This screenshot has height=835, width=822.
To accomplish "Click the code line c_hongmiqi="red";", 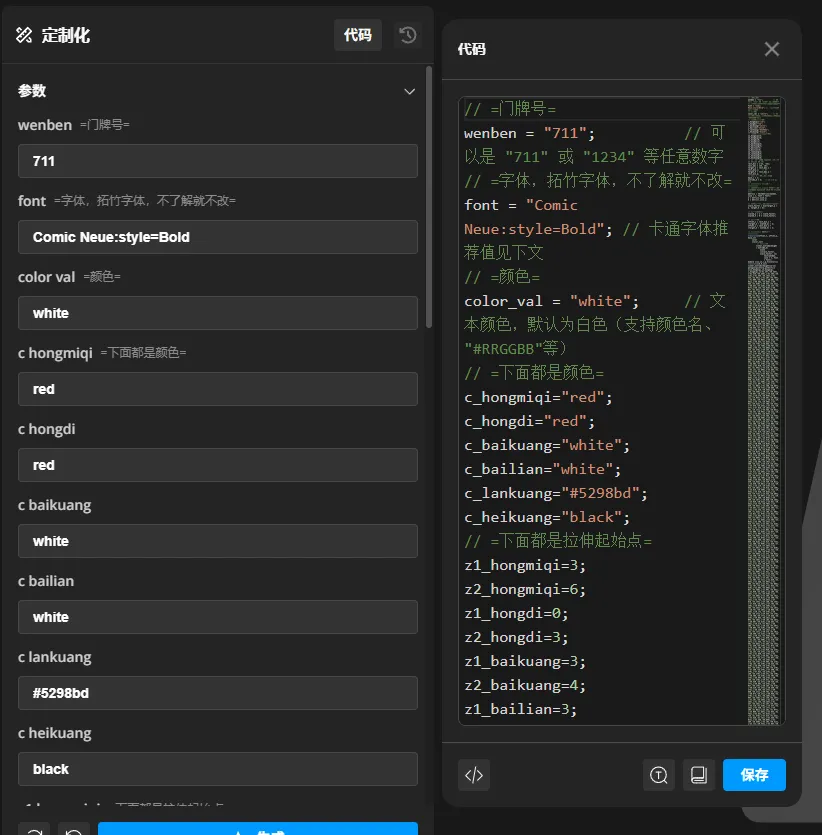I will [538, 397].
